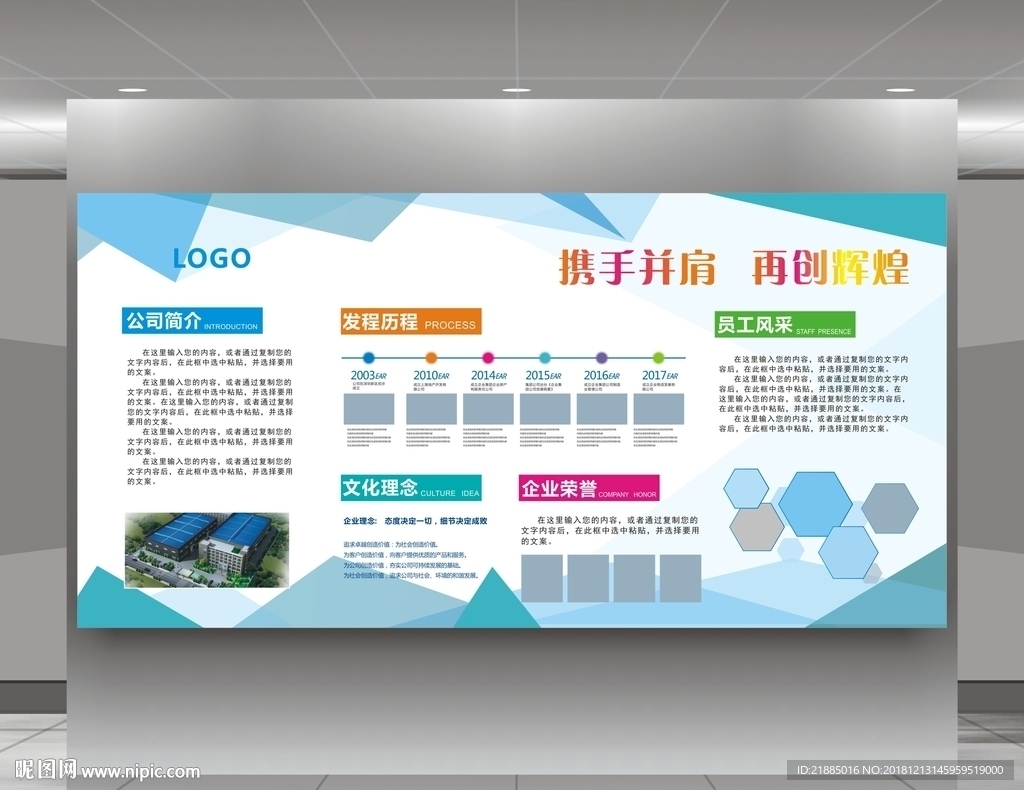Image resolution: width=1024 pixels, height=790 pixels.
Task: Select the blue 2003 timeline dot
Action: (x=368, y=358)
